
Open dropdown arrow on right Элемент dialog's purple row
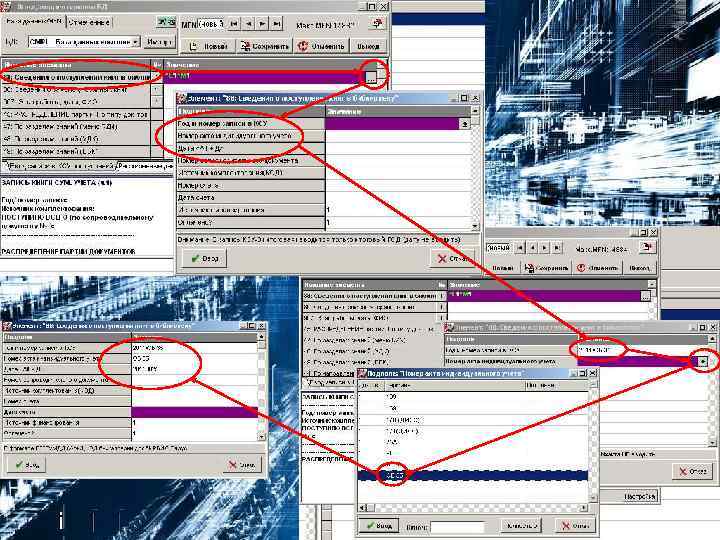coord(703,362)
